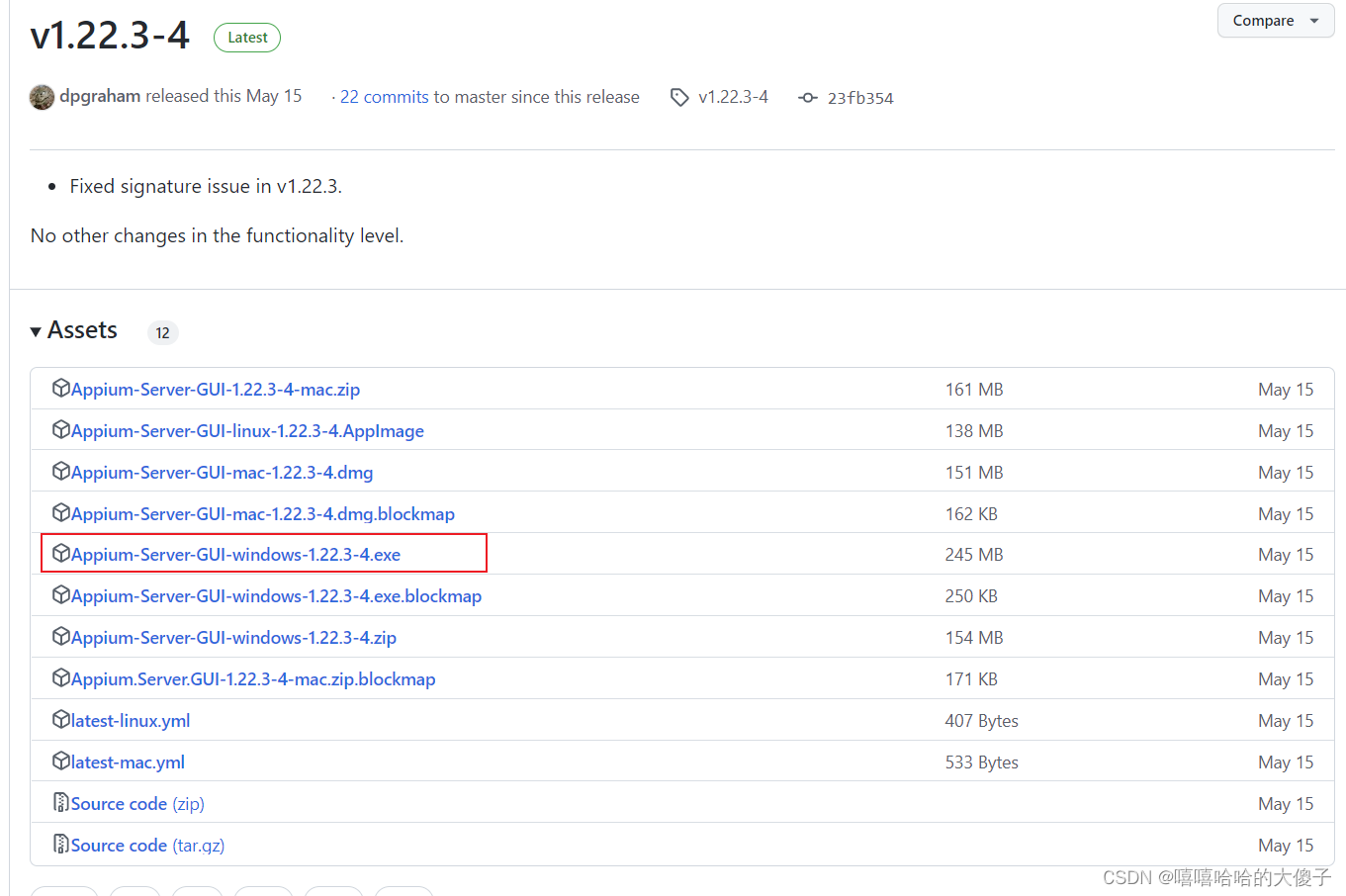Click the zip archive icon before Source code (zip)

pyautogui.click(x=61, y=803)
